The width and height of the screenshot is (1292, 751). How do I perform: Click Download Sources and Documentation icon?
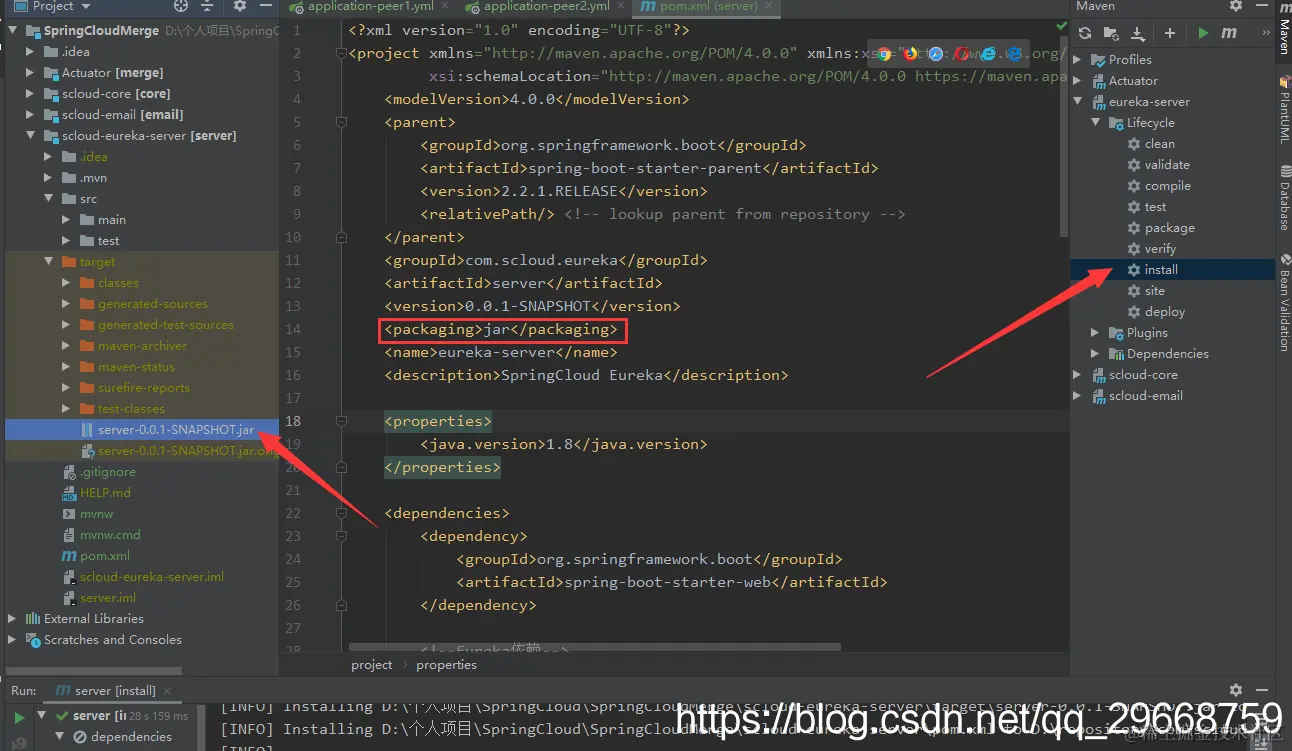[x=1137, y=33]
